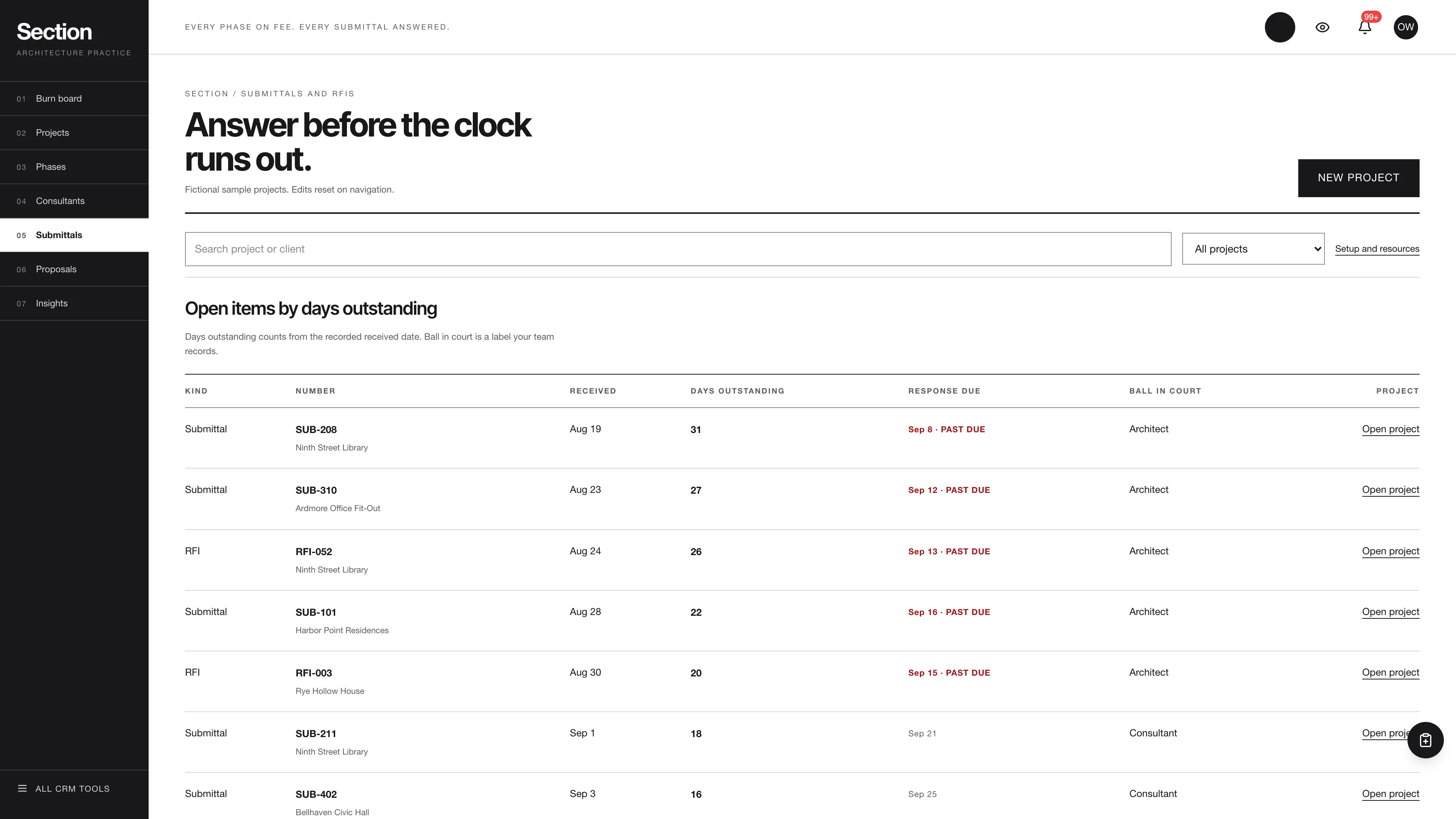
Task: Toggle the eye view icon in the header
Action: [1322, 27]
